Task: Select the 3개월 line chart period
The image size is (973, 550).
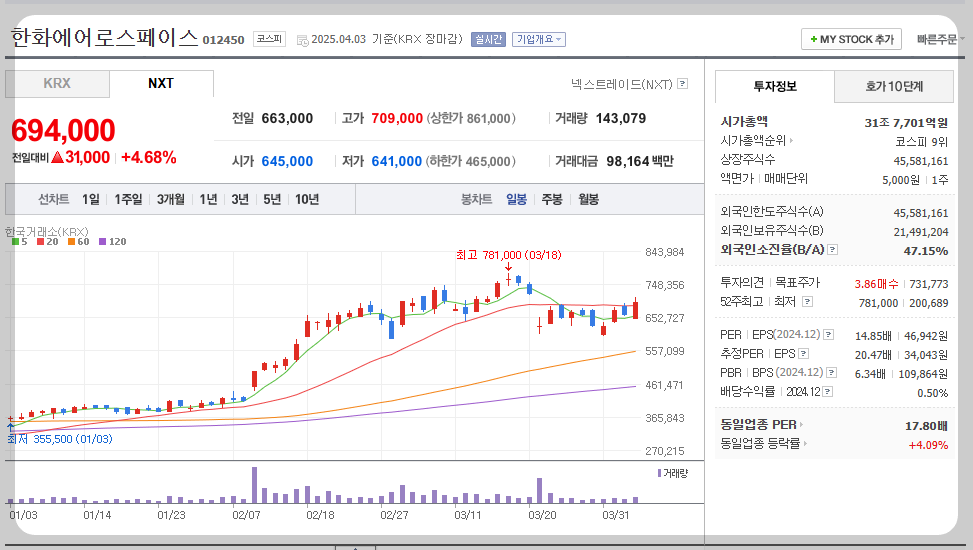Action: 170,199
